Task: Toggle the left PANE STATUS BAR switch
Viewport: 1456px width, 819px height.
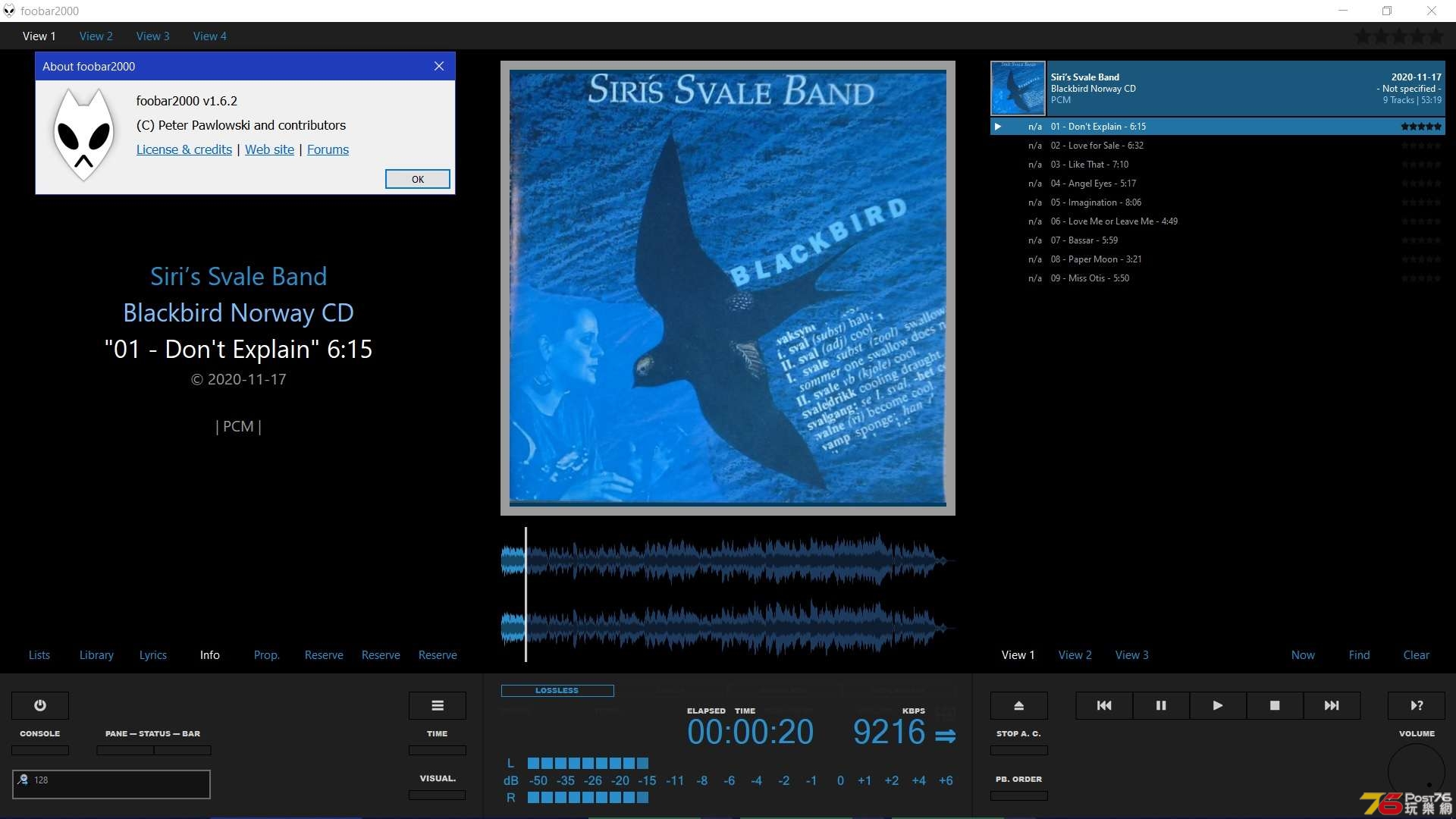Action: [x=125, y=750]
